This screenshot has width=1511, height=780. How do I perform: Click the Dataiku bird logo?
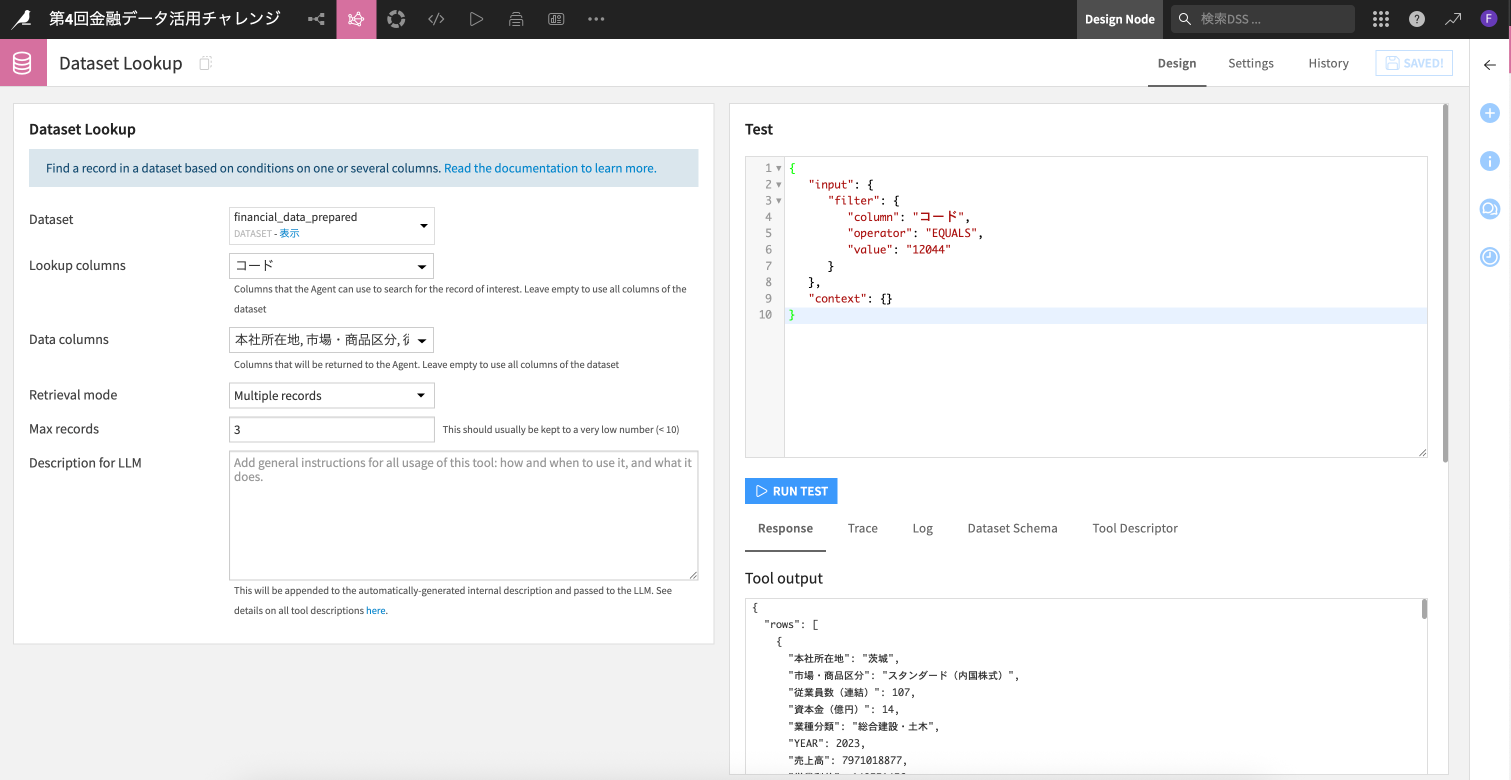click(x=21, y=19)
